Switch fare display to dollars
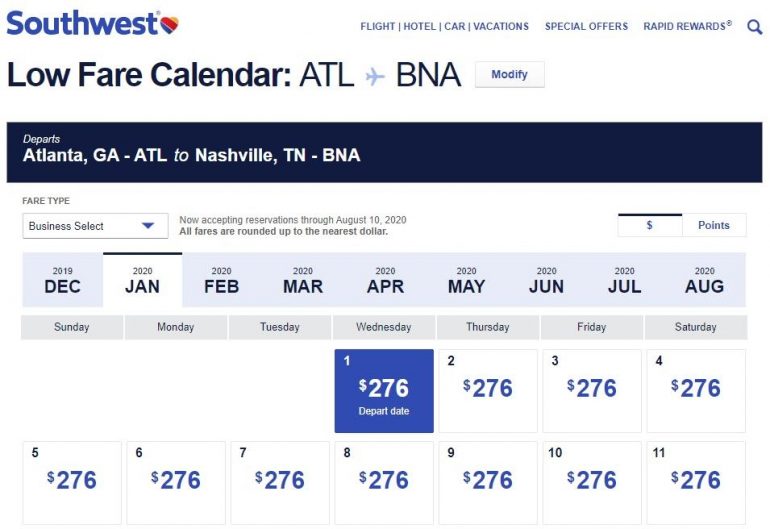770x529 pixels. tap(650, 225)
